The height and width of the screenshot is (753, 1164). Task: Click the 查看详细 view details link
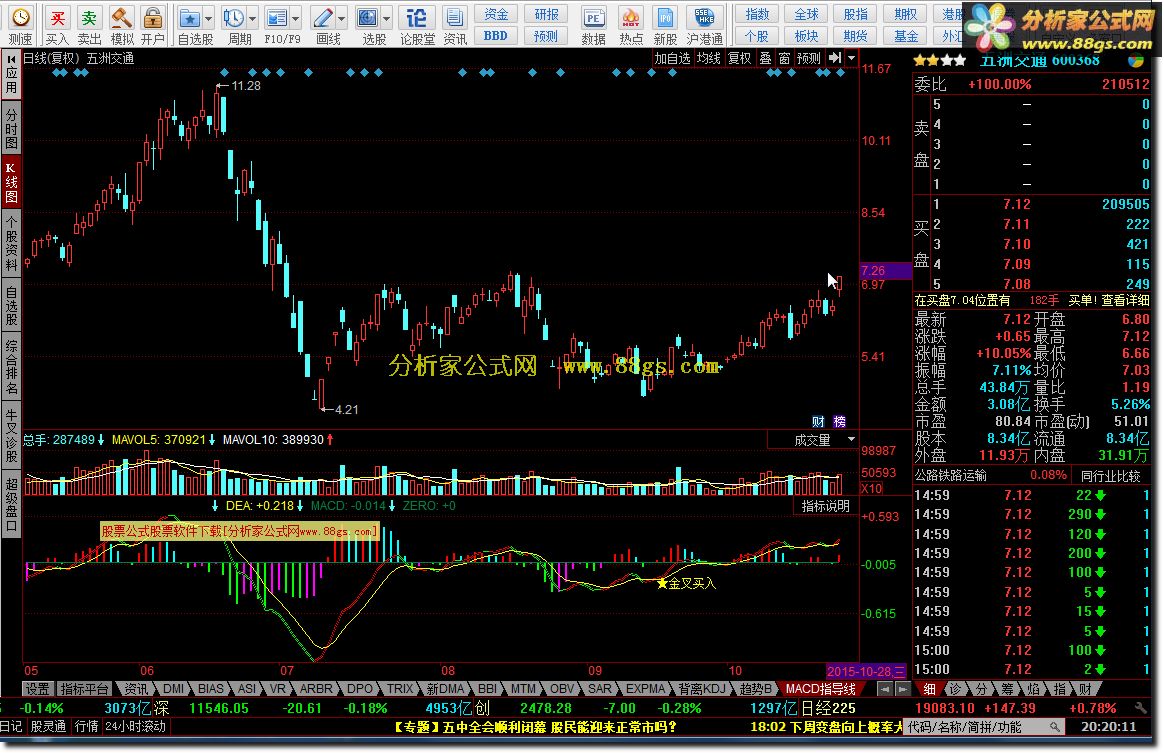click(x=1125, y=300)
